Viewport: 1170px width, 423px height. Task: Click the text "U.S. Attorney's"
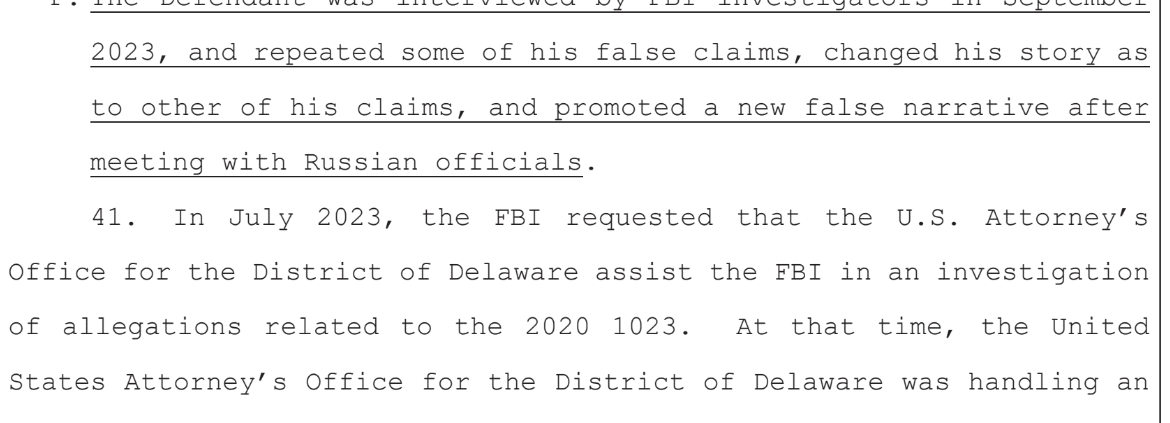click(1022, 218)
